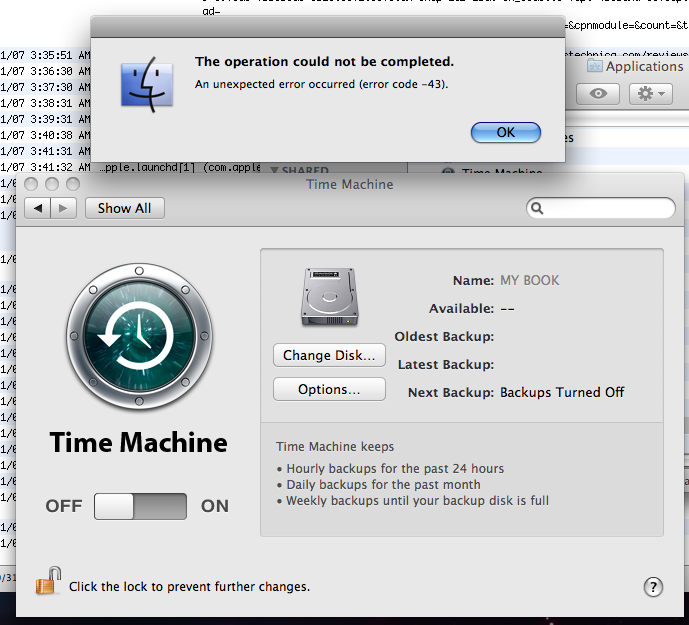Minimize the Time Machine preferences window
Image resolution: width=689 pixels, height=625 pixels.
pyautogui.click(x=52, y=184)
